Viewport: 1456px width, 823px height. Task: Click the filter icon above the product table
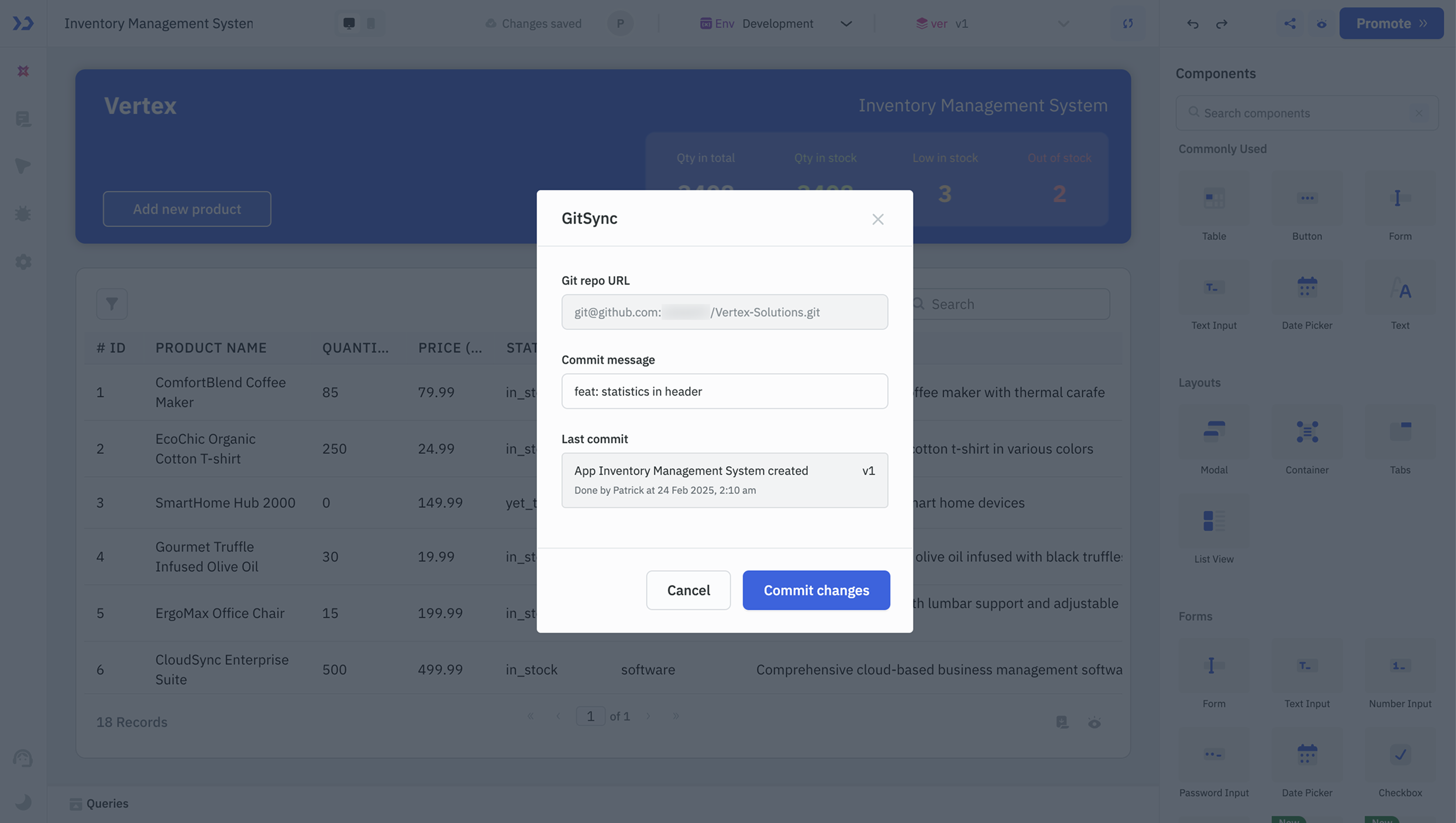coord(112,304)
